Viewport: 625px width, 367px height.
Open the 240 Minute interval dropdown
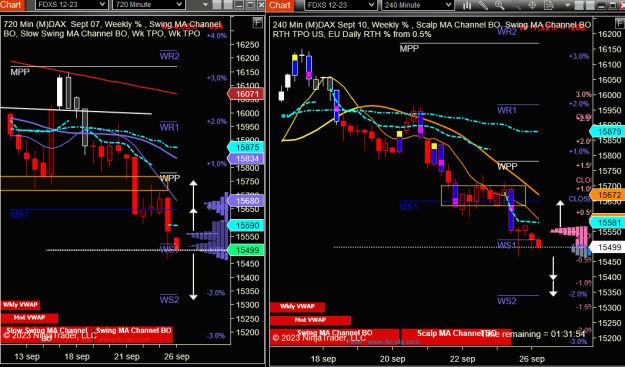pyautogui.click(x=417, y=5)
